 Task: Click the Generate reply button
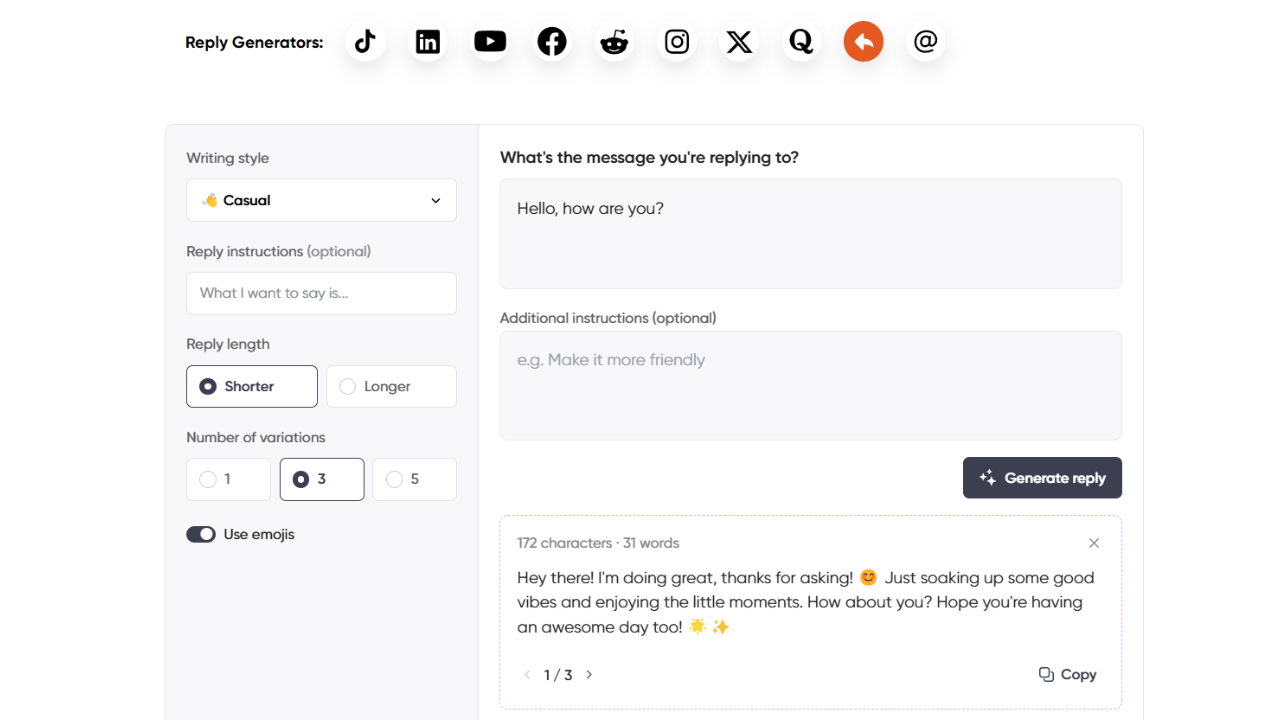(x=1042, y=478)
